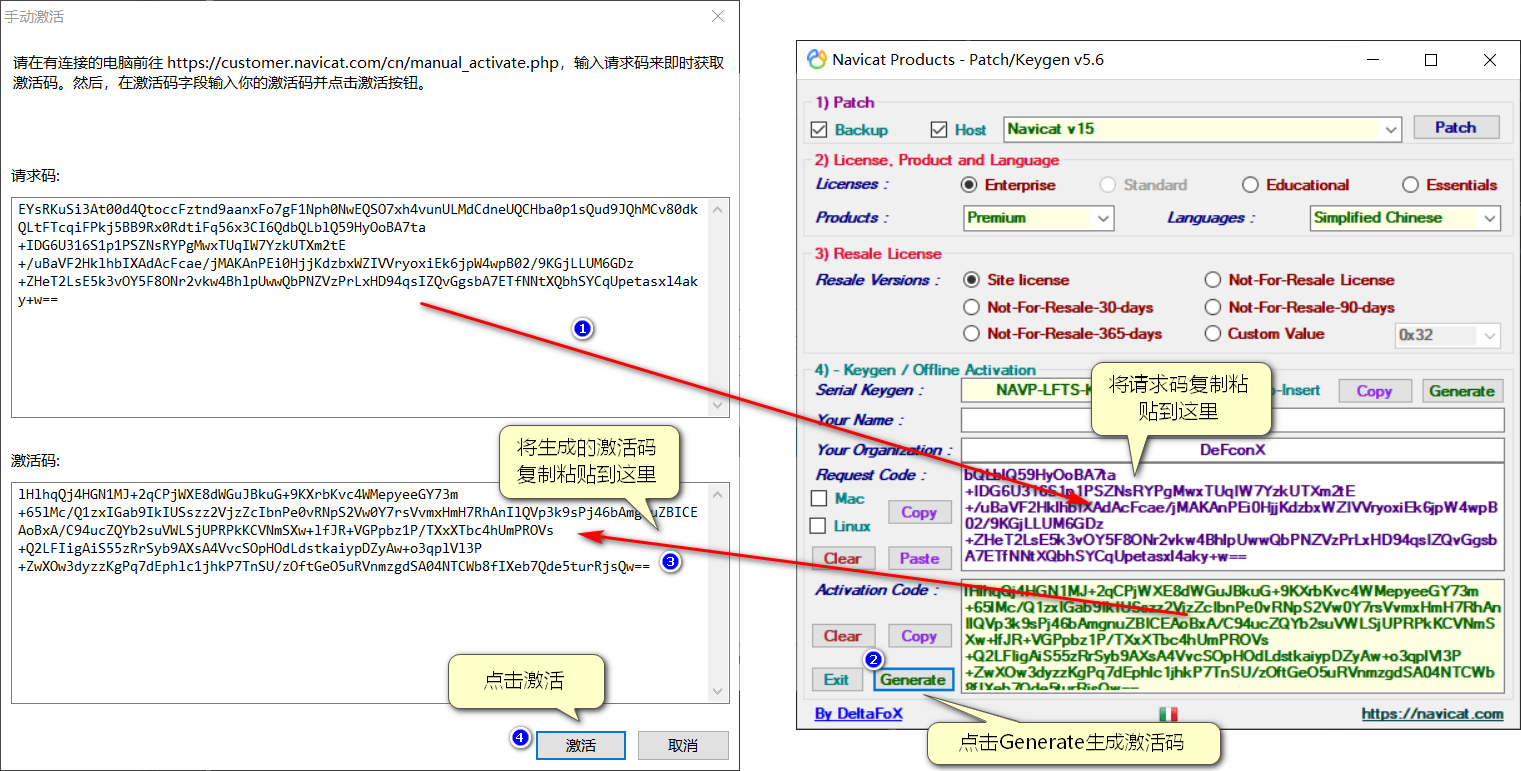
Task: Toggle the Host checkbox
Action: (938, 130)
